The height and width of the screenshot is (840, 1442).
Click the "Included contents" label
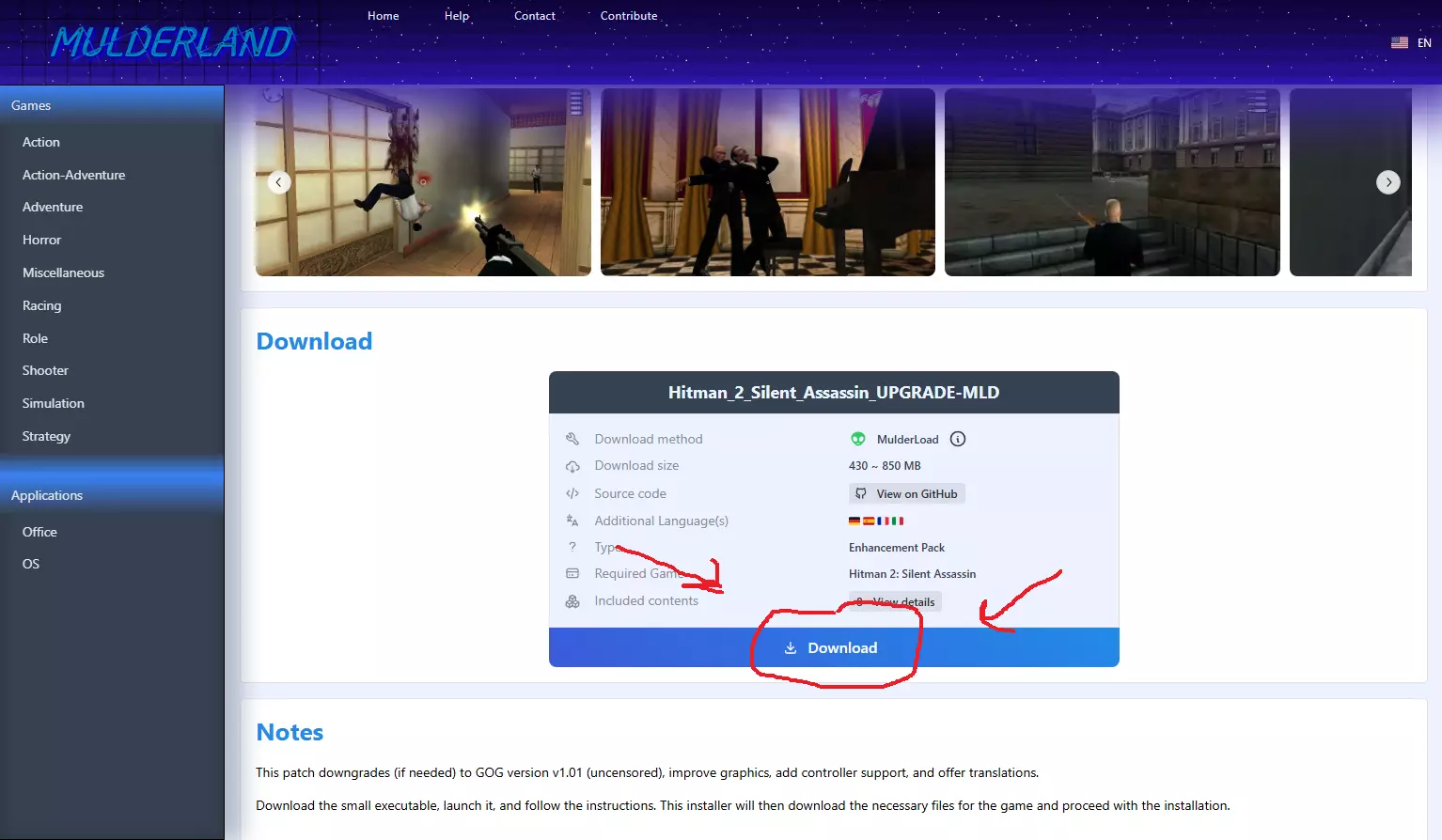646,600
